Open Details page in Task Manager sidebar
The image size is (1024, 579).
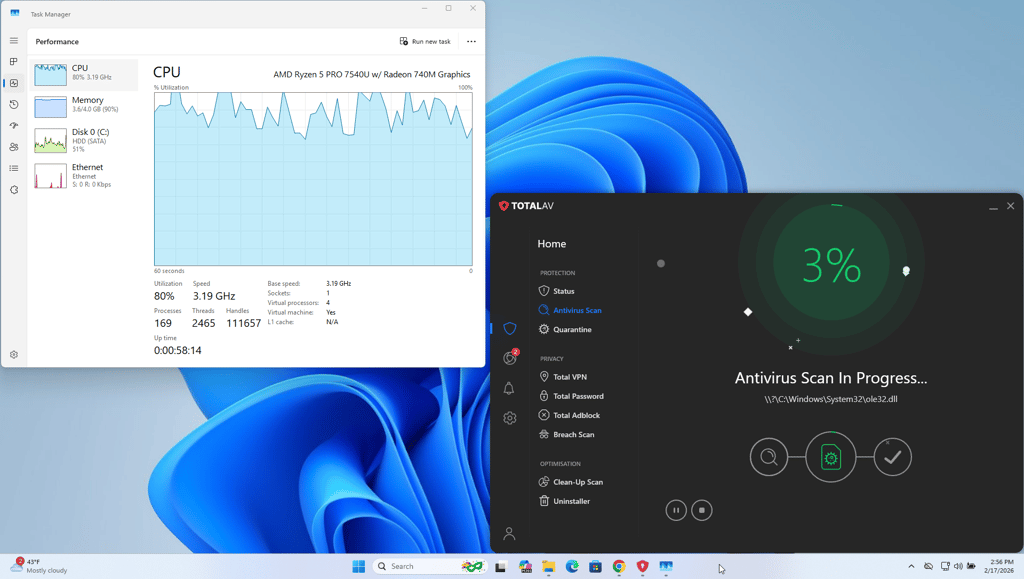click(x=14, y=168)
